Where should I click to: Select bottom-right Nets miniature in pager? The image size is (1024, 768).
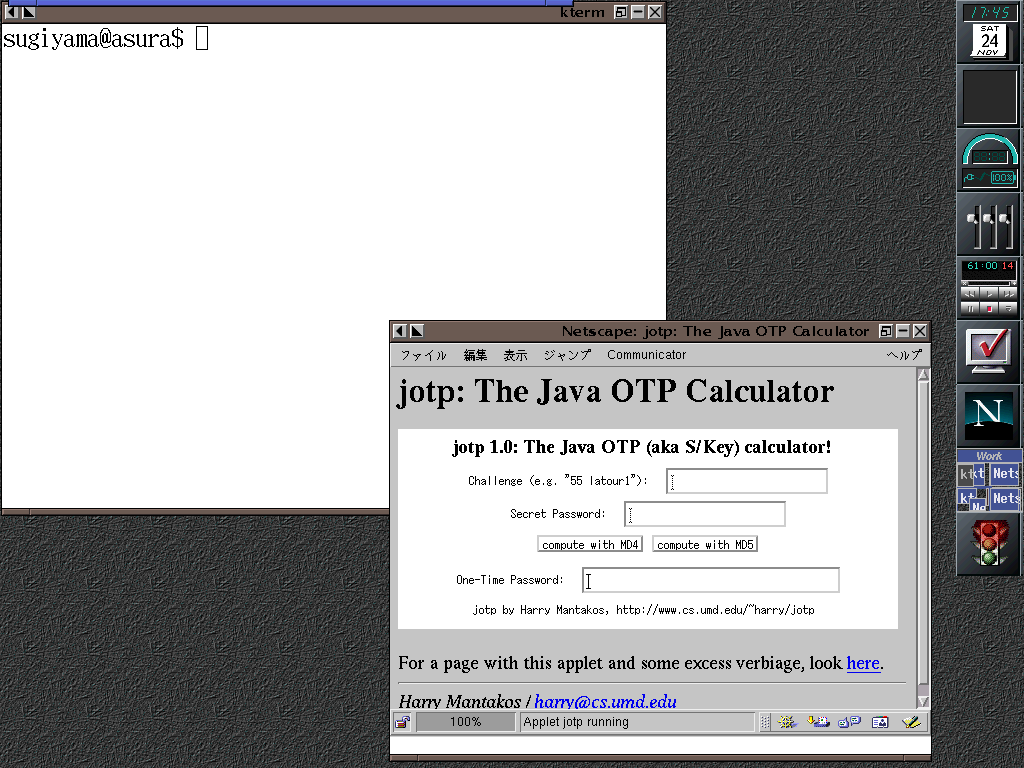coord(1004,498)
